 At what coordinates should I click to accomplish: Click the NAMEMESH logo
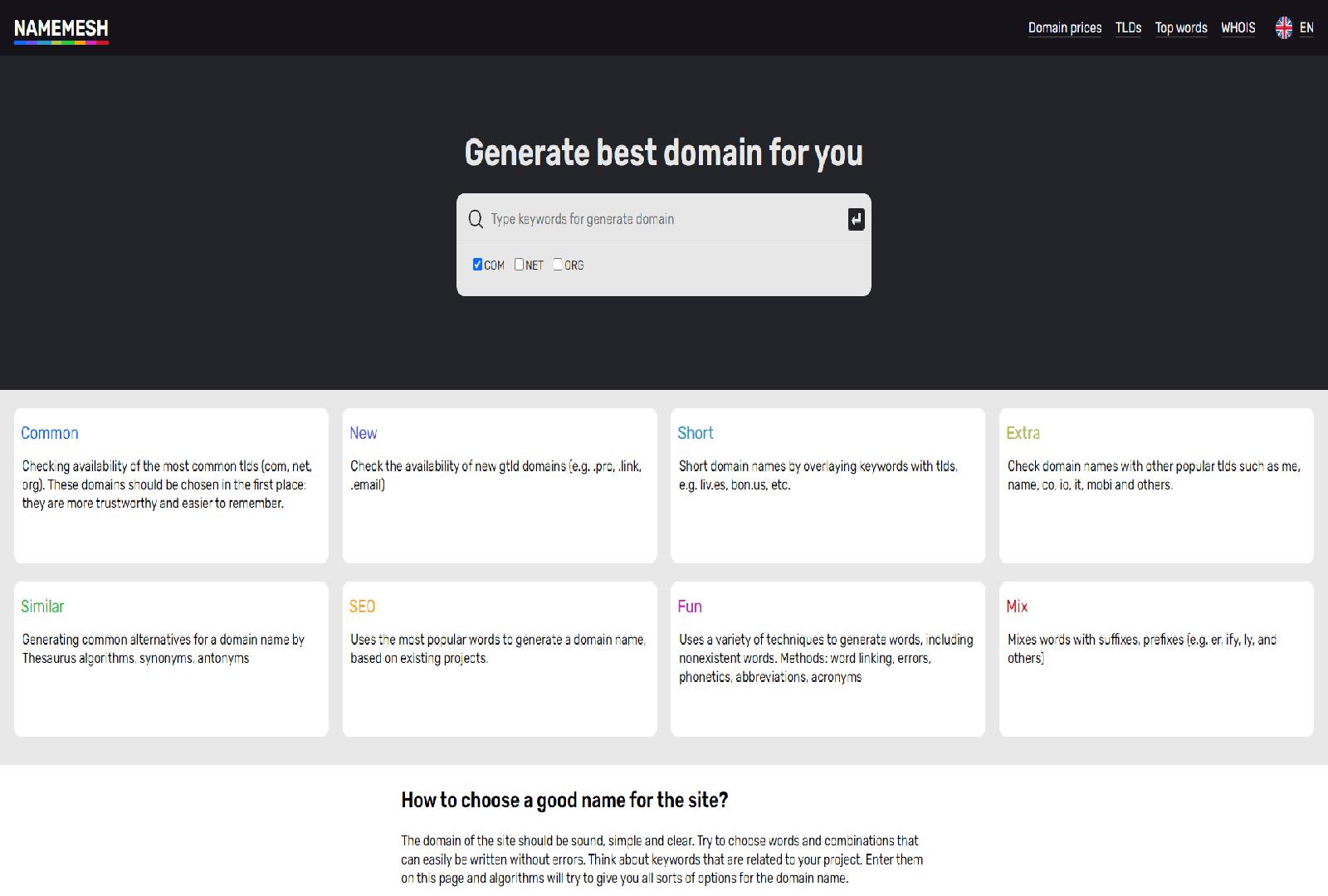pos(61,29)
